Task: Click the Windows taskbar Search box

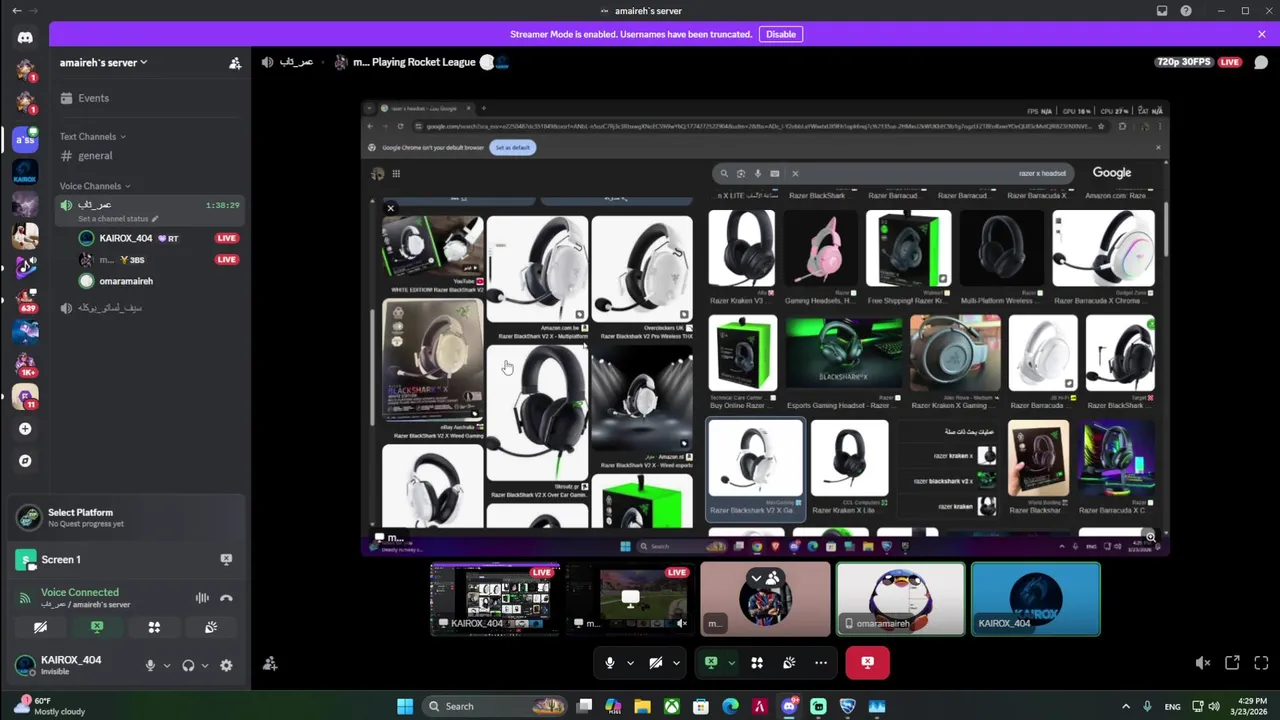Action: point(495,706)
